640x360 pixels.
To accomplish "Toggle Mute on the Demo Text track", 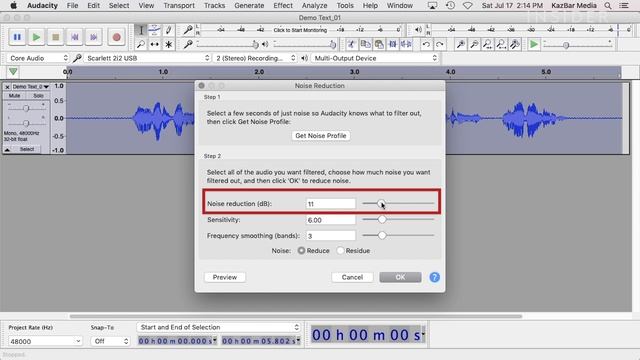I will pyautogui.click(x=14, y=96).
